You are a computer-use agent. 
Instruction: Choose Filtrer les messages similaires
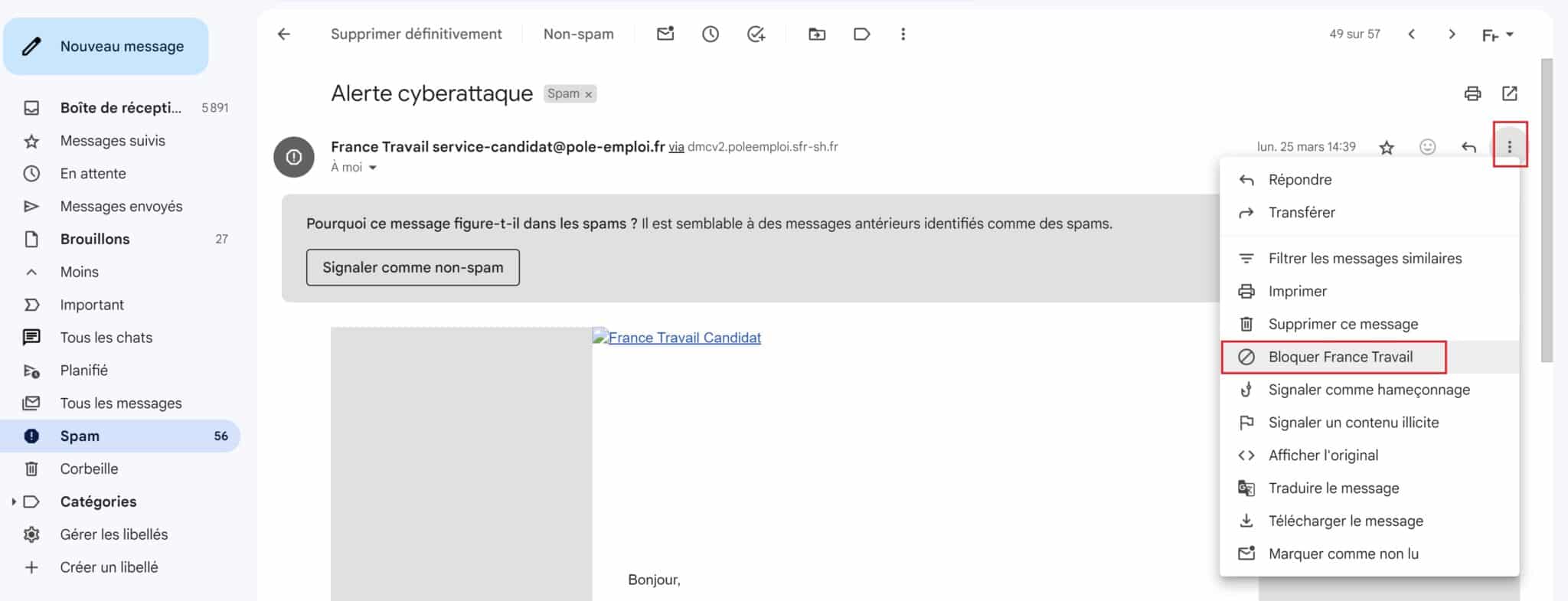pos(1369,259)
